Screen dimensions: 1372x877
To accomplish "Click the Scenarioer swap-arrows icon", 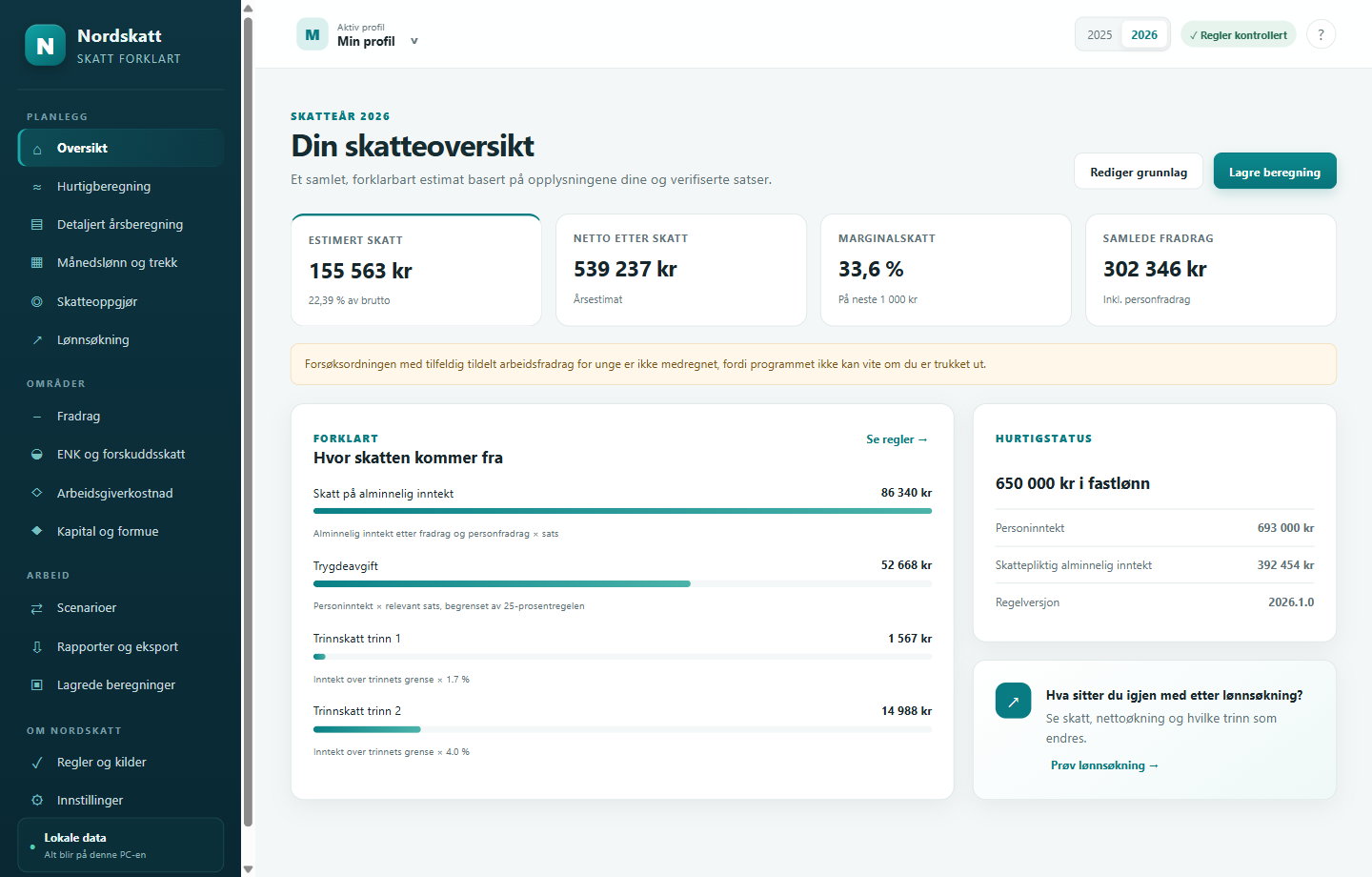I will [x=37, y=608].
